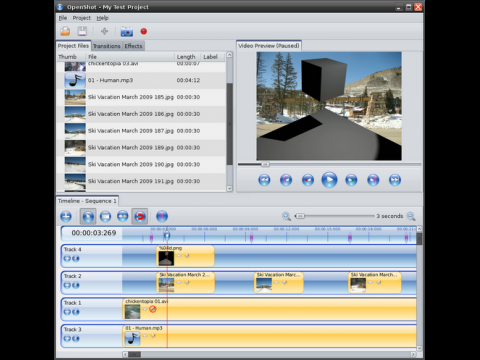Import files with the plus toolbar icon
Screen dimensions: 480x360
pyautogui.click(x=104, y=31)
